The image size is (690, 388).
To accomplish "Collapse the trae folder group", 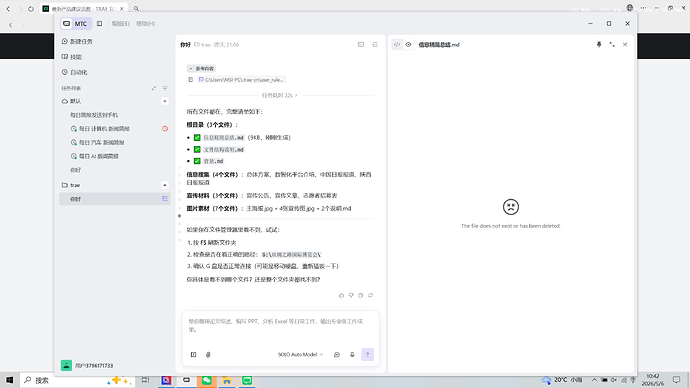I will [71, 185].
